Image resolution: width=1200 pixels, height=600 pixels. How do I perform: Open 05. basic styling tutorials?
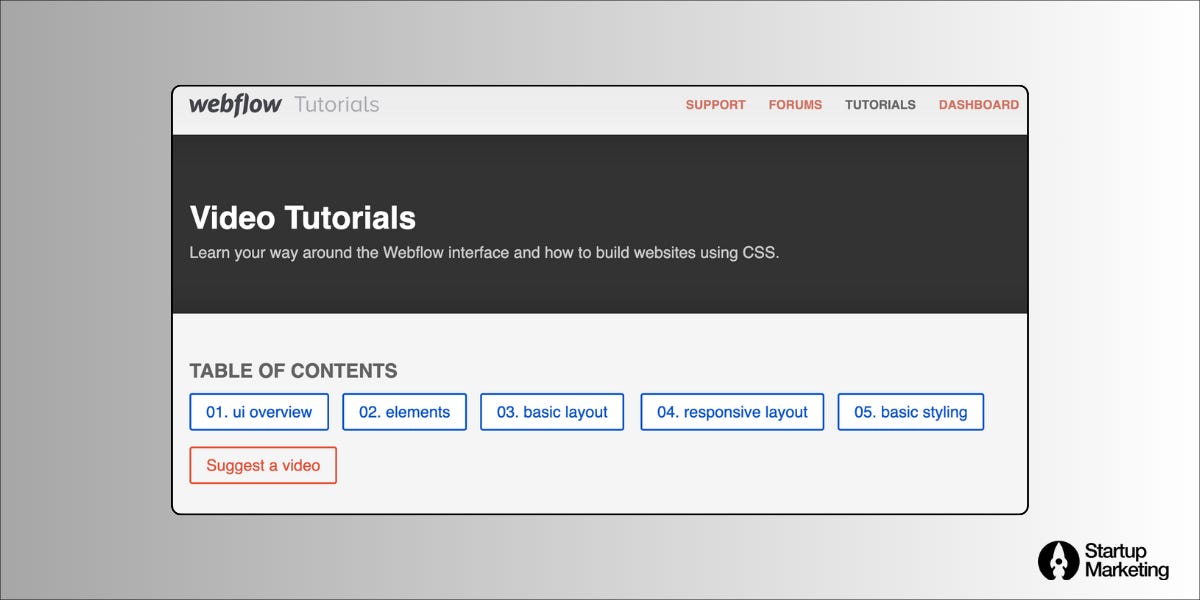(x=910, y=412)
